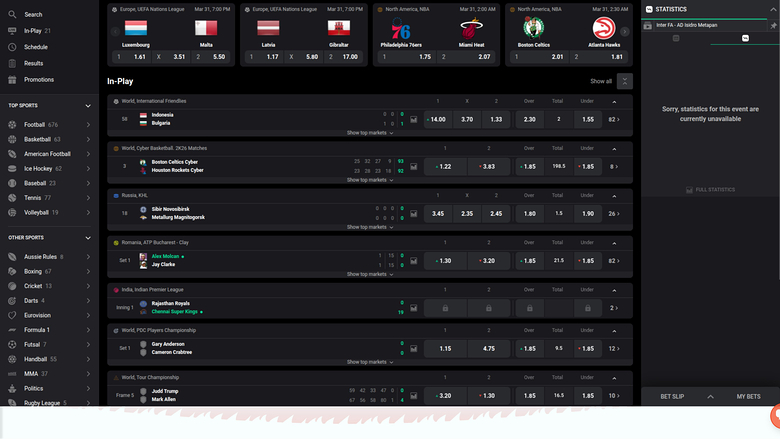The height and width of the screenshot is (439, 780).
Task: Switch to second statistics tab icon
Action: 745,38
